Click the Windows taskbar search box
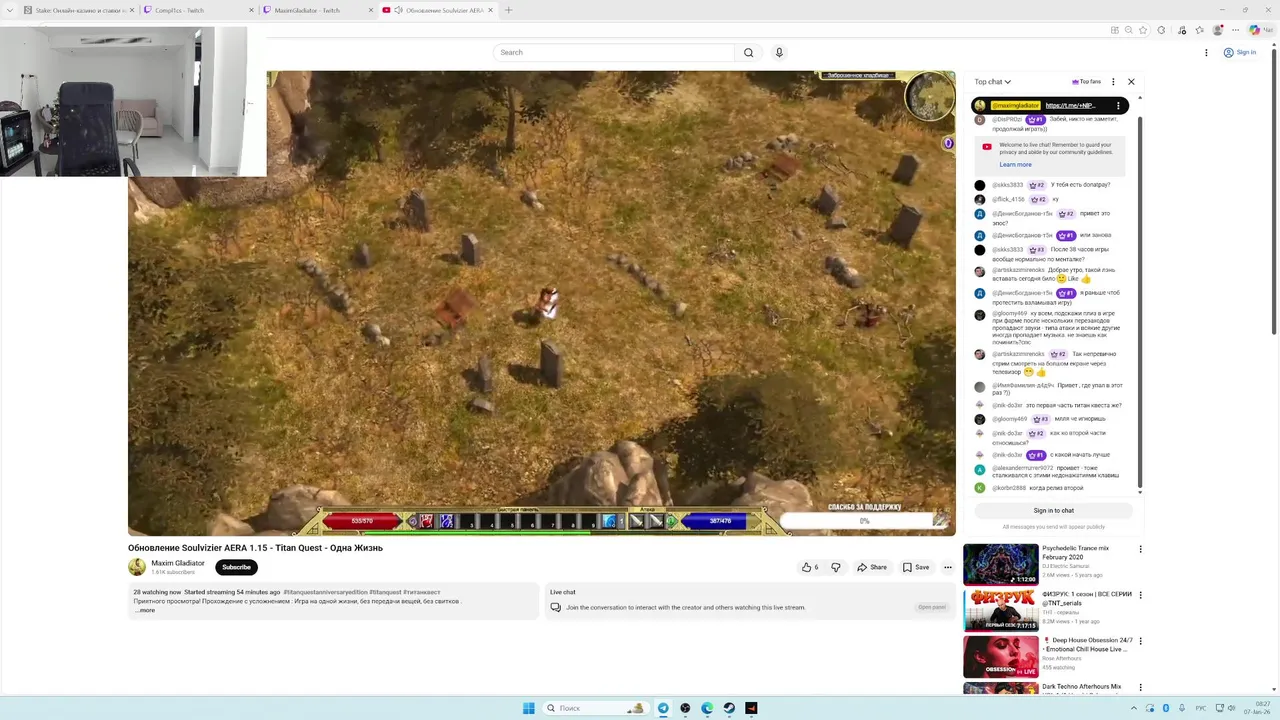 point(595,708)
